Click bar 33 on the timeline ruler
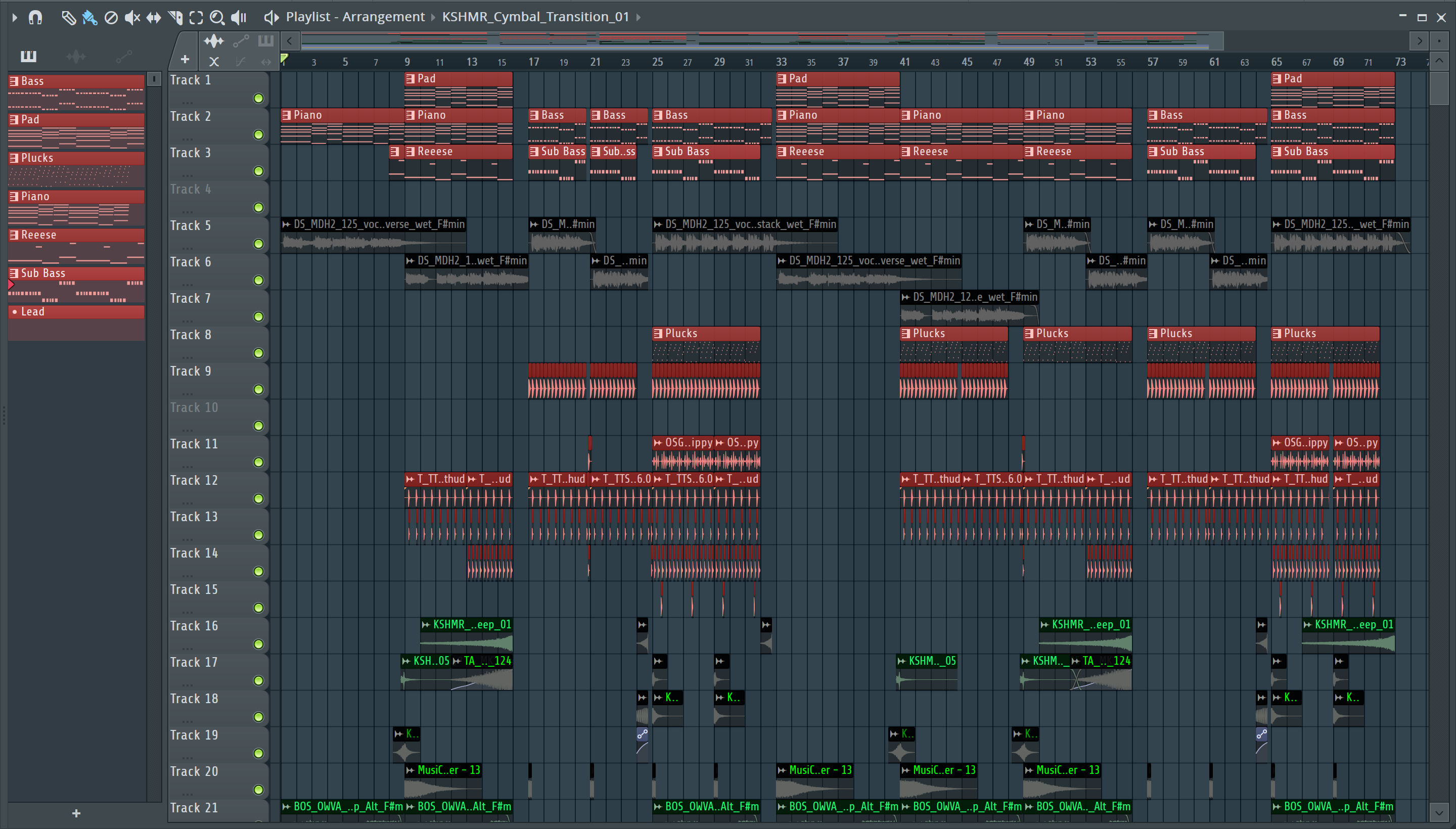 pos(781,62)
